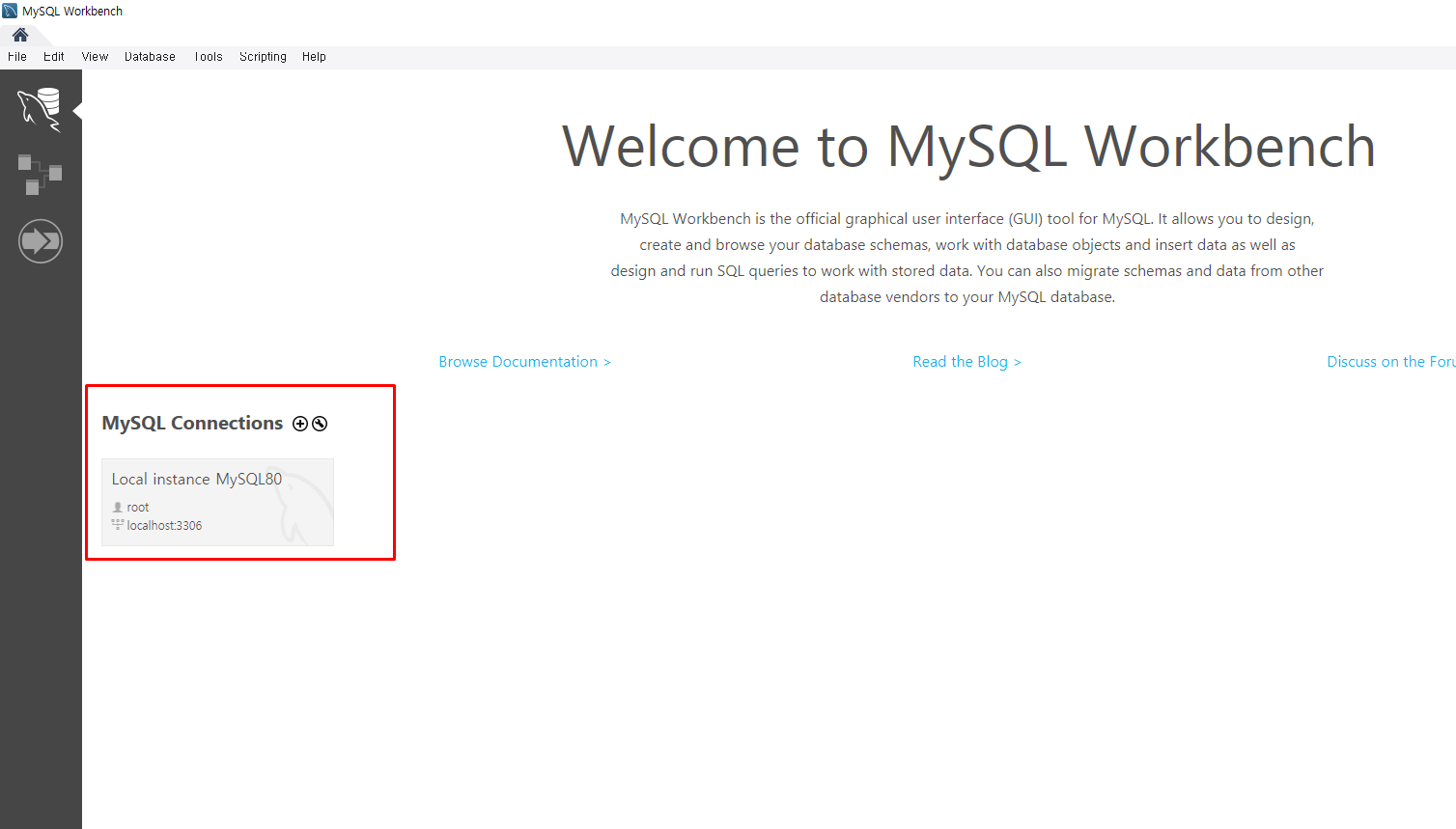The width and height of the screenshot is (1456, 829).
Task: Click the Browse Documentation link
Action: click(x=524, y=362)
